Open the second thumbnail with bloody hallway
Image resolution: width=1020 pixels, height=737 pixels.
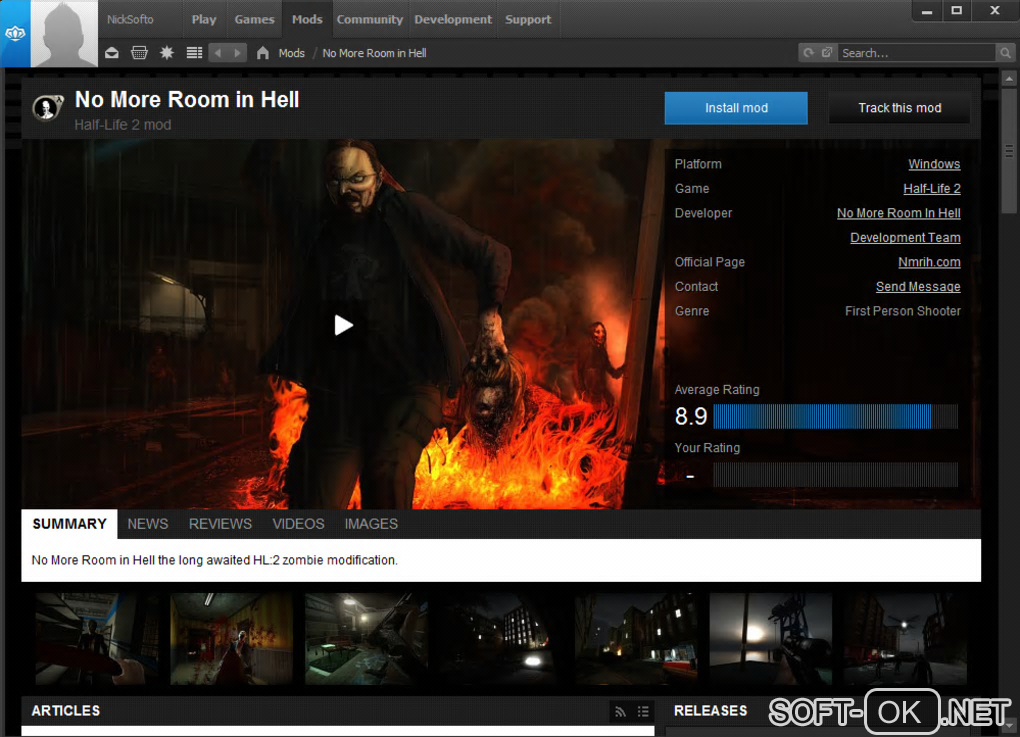click(231, 639)
